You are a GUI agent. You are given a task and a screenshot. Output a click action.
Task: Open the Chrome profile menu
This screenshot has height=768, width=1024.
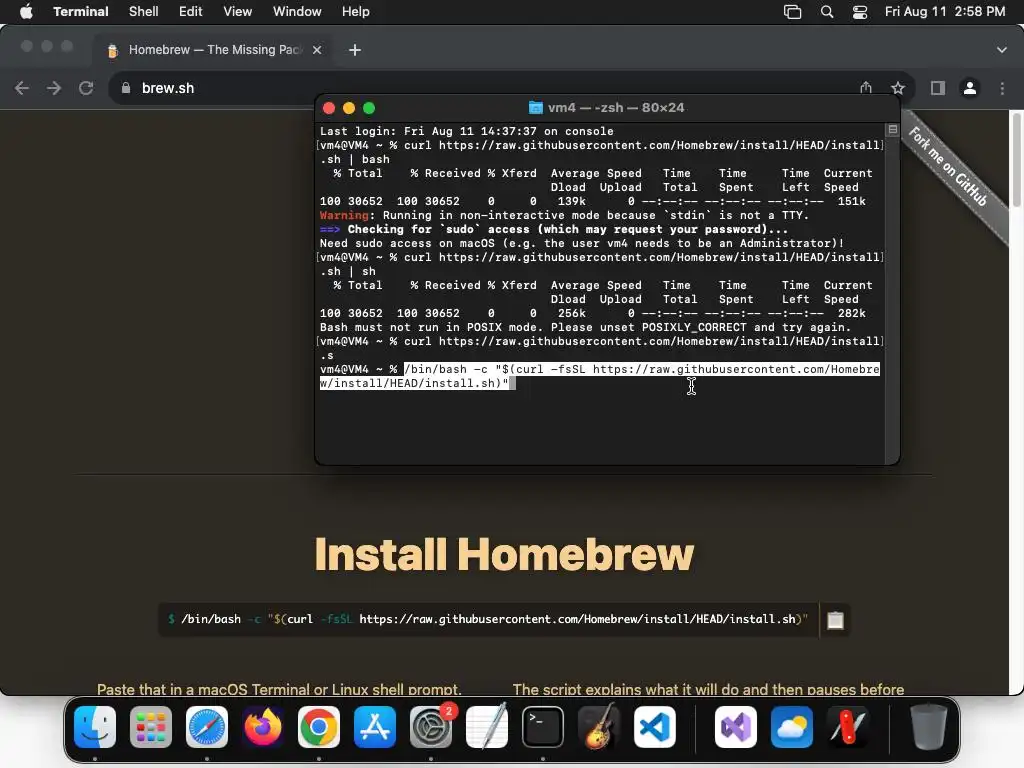970,88
